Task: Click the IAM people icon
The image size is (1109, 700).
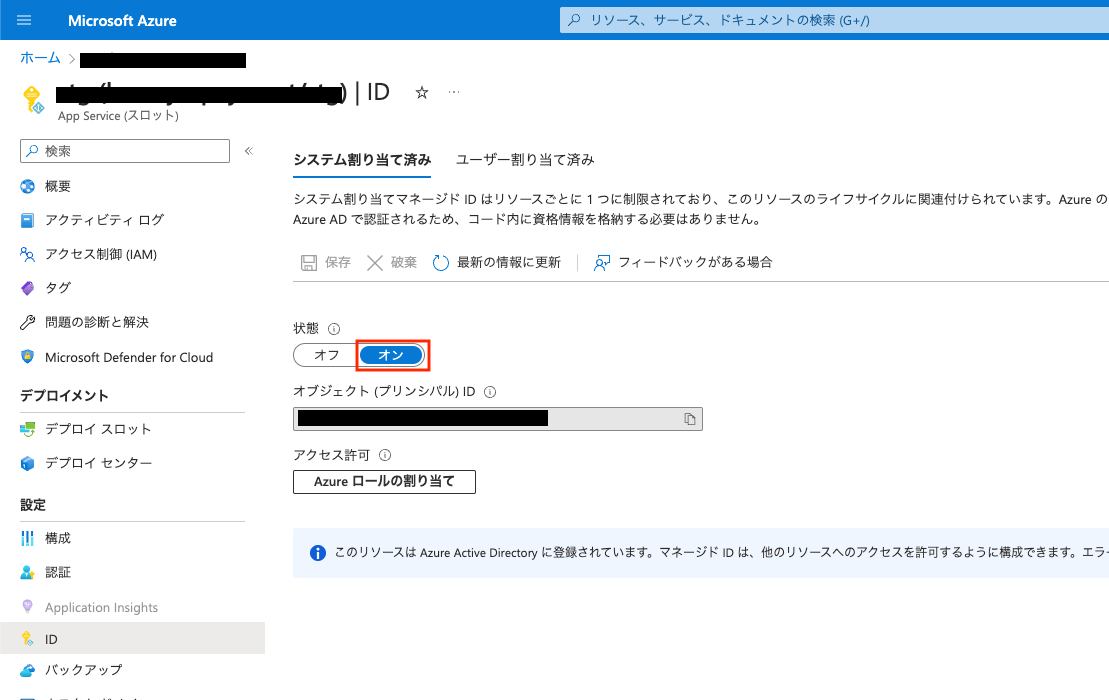Action: [28, 255]
